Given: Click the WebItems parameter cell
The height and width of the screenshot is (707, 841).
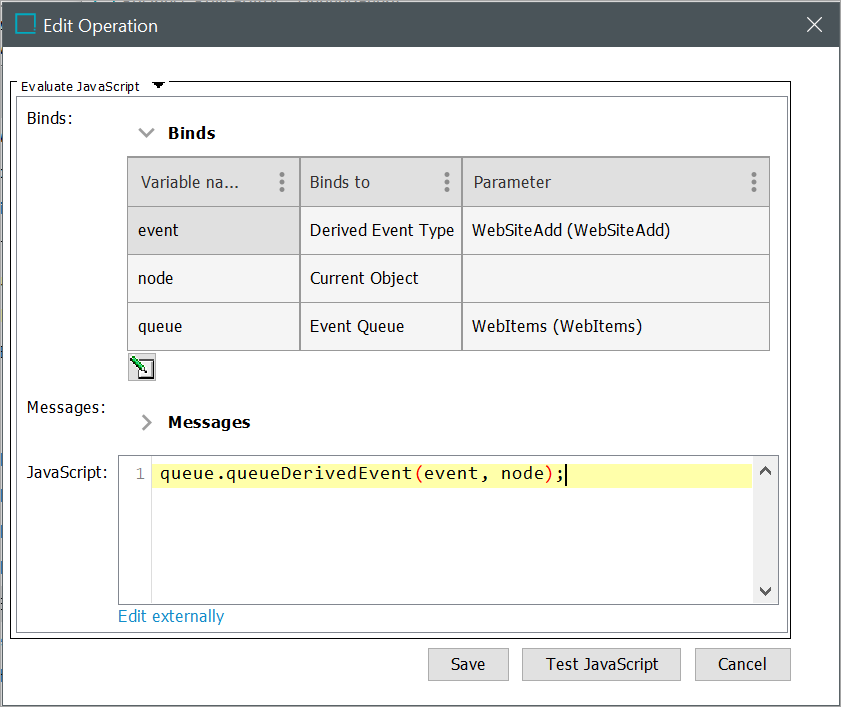Looking at the screenshot, I should pos(615,326).
